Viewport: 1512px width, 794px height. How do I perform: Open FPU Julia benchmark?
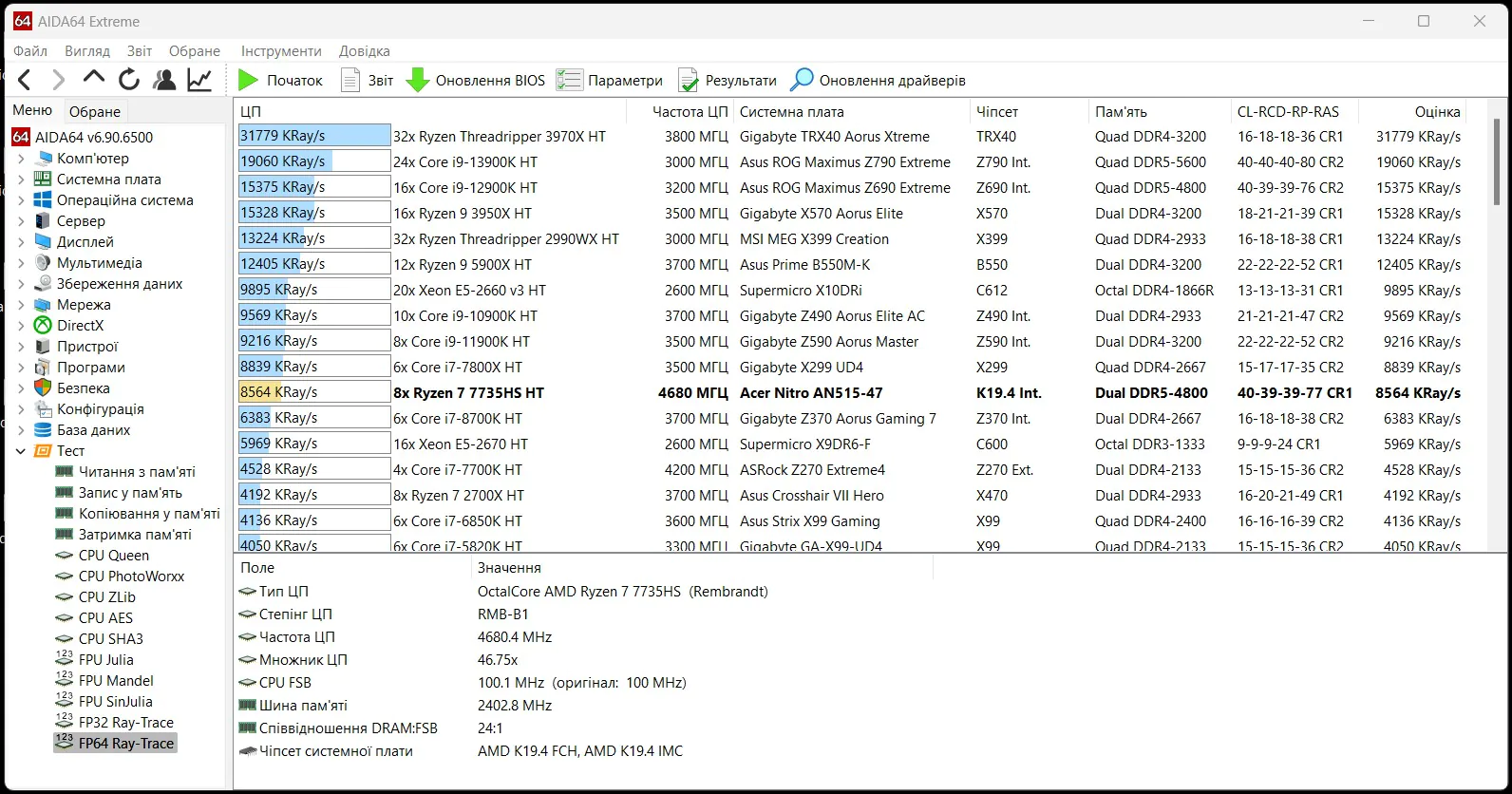coord(95,660)
